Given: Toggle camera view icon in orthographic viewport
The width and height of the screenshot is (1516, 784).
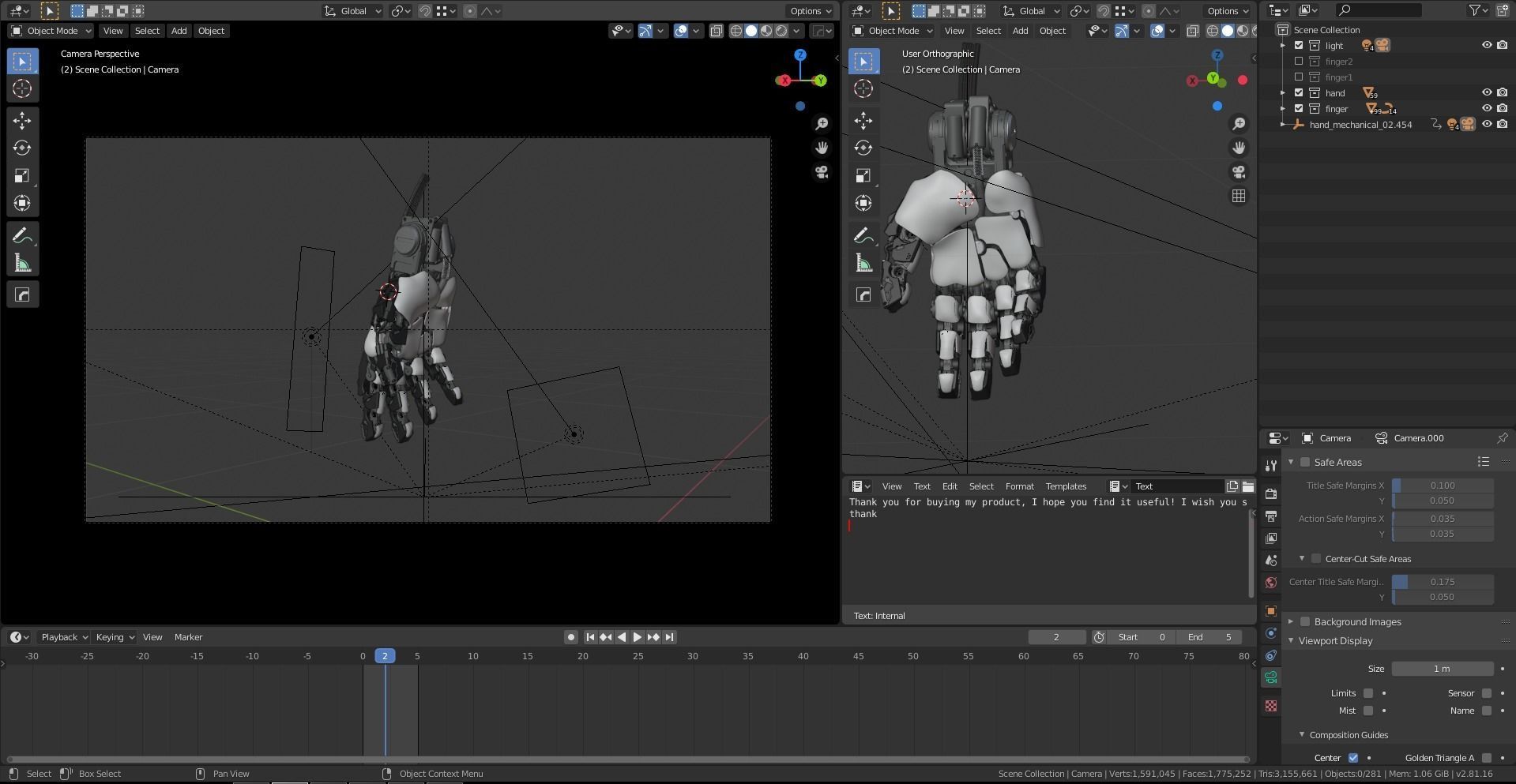Looking at the screenshot, I should click(x=1239, y=172).
